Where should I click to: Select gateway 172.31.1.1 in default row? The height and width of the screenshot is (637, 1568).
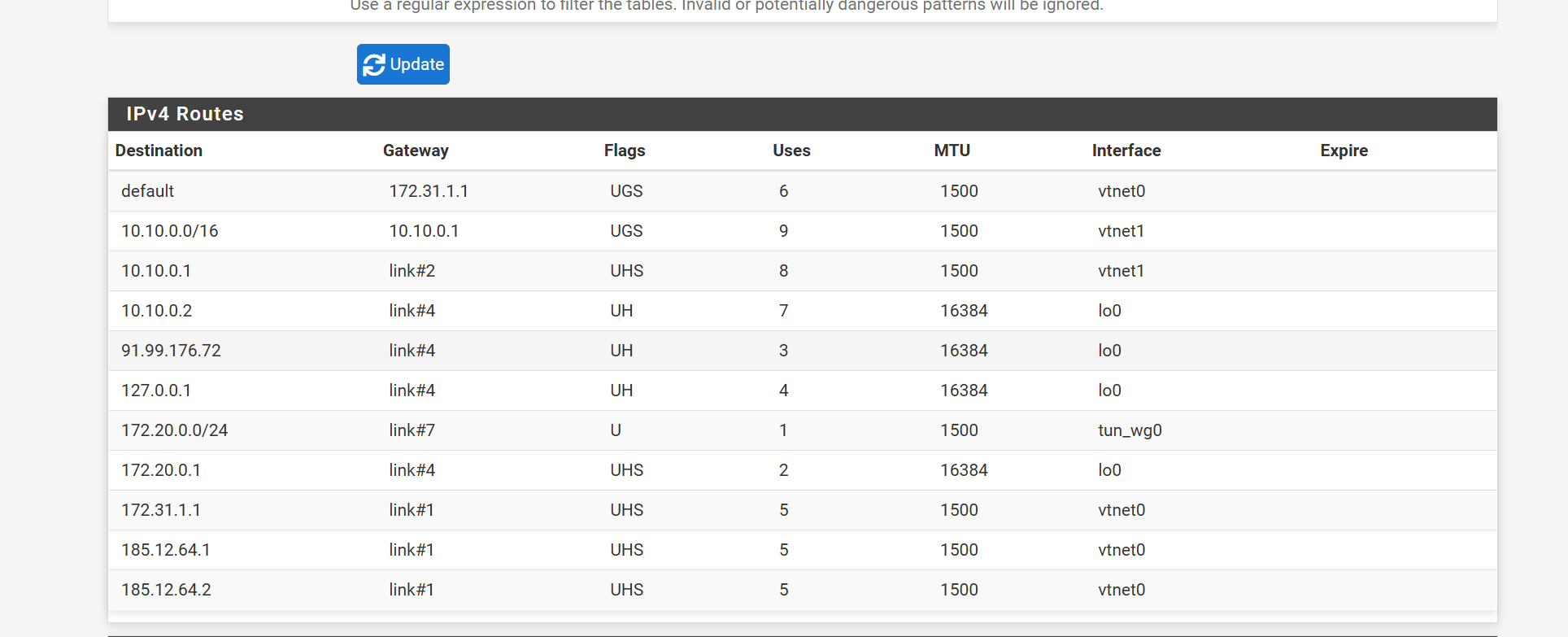coord(429,191)
